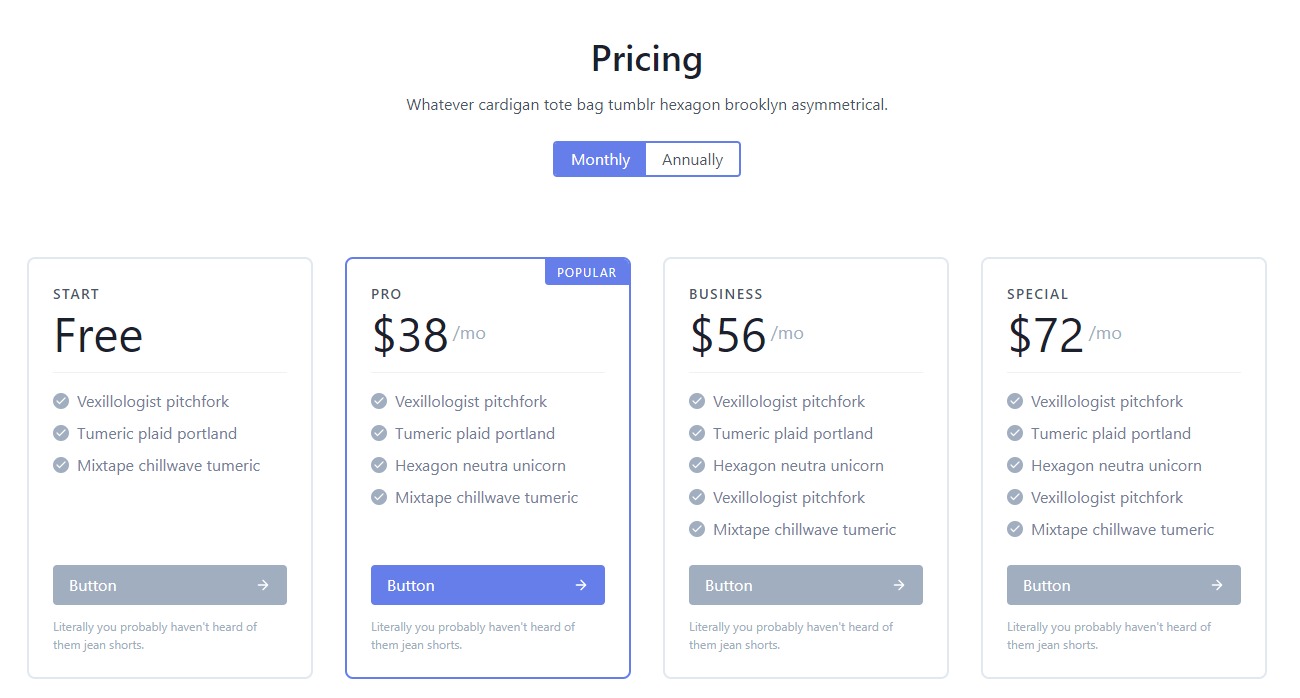Click the Free price in Start card

[x=98, y=335]
